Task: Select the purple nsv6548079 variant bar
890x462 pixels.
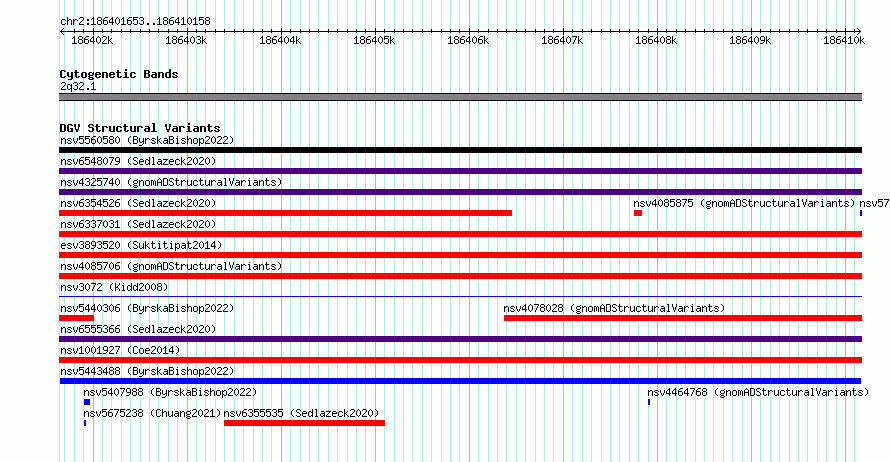Action: (460, 171)
